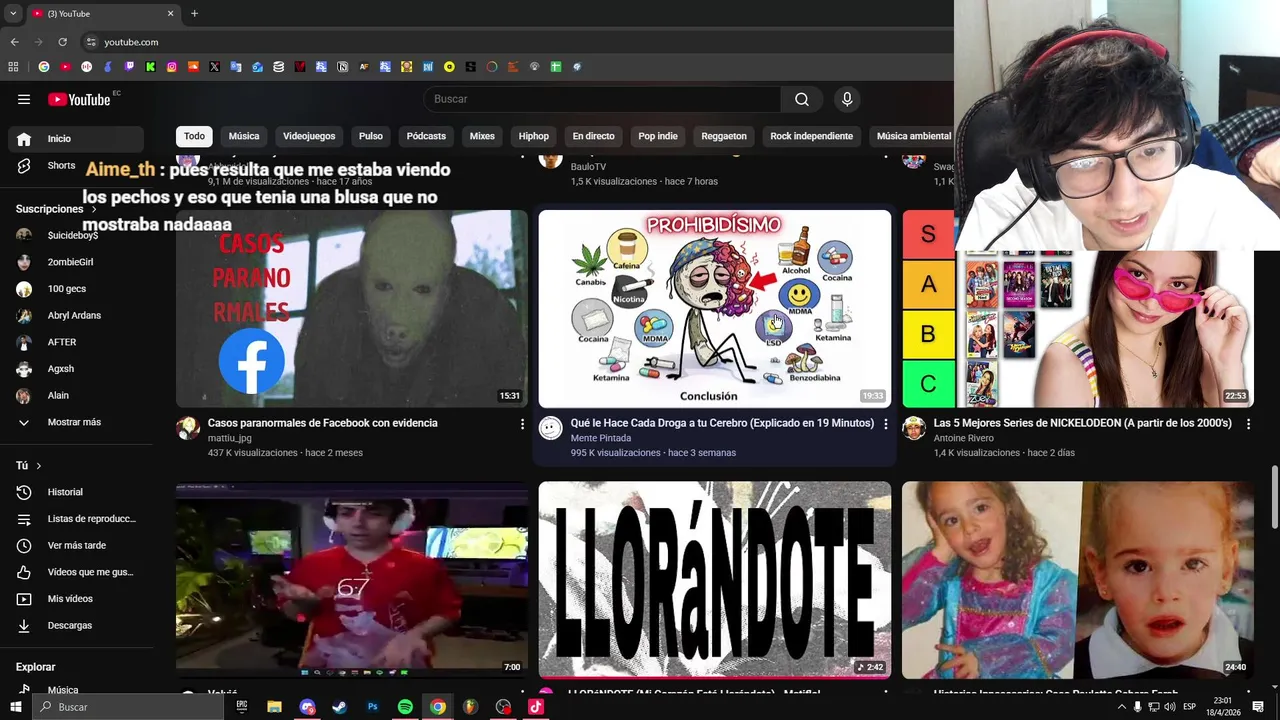Viewport: 1280px width, 720px height.
Task: Open the apps grid in bookmarks bar
Action: [13, 67]
